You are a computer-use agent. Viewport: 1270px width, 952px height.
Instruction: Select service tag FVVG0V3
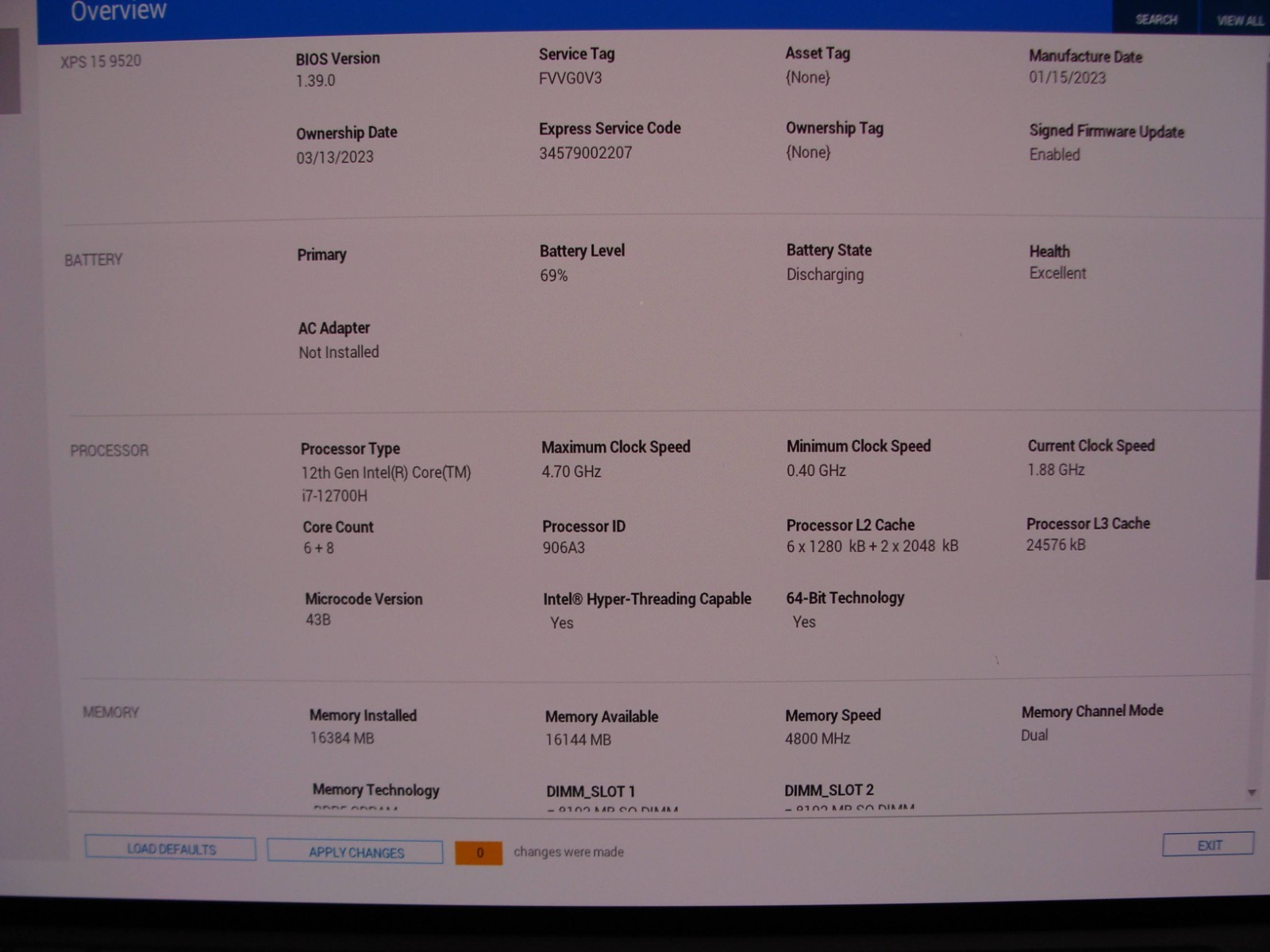pos(571,78)
